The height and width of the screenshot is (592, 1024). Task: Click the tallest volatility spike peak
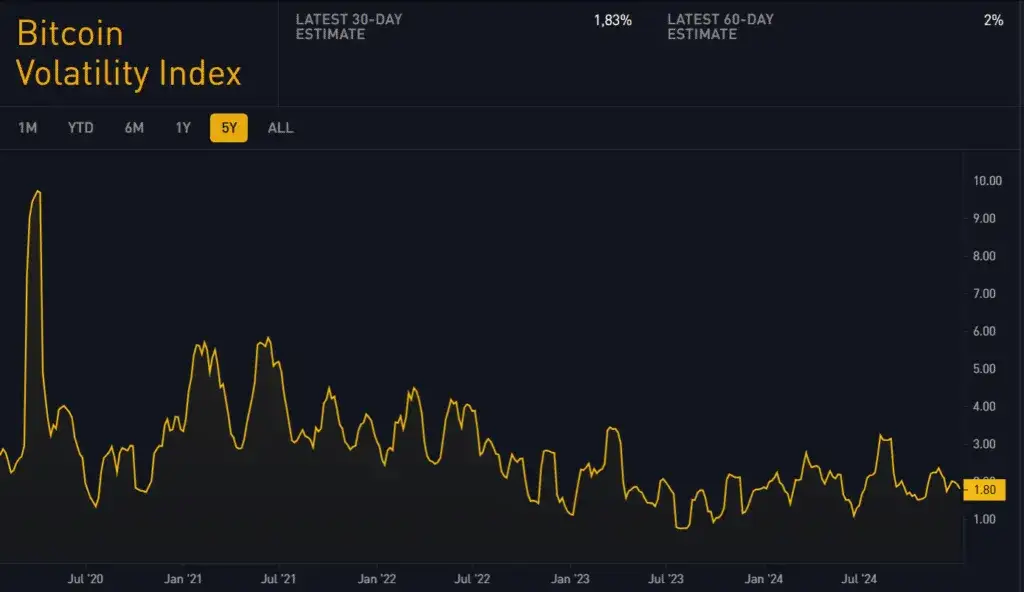(37, 191)
